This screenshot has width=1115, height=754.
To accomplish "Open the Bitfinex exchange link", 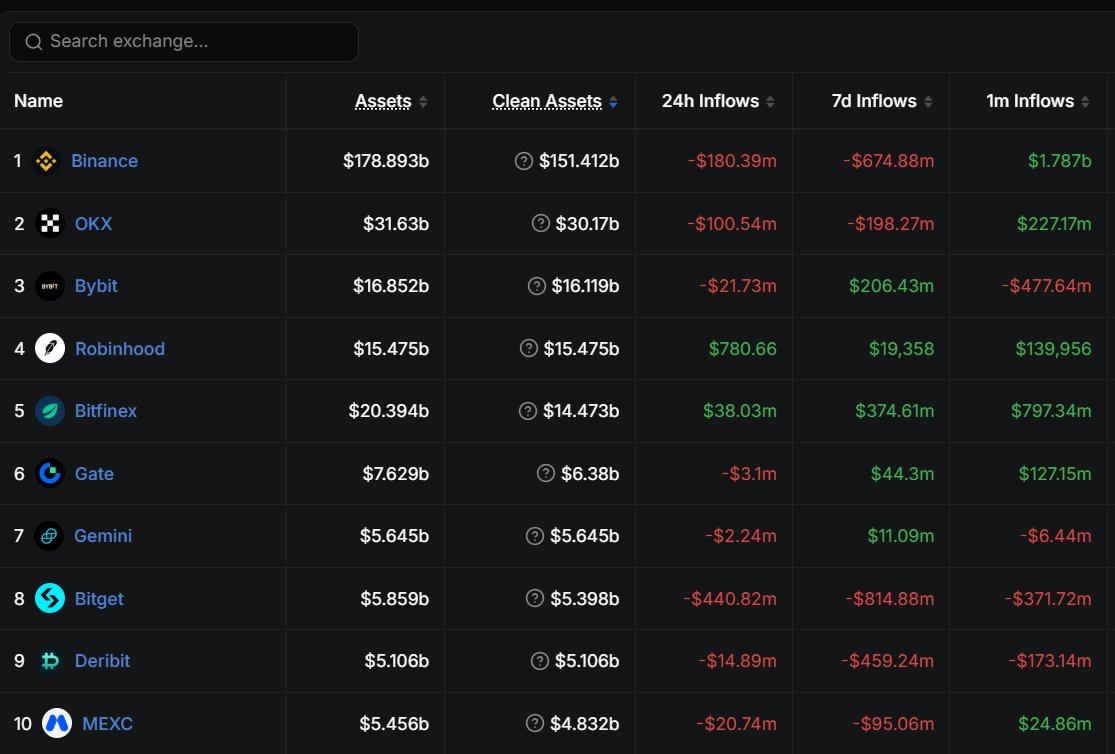I will [106, 411].
